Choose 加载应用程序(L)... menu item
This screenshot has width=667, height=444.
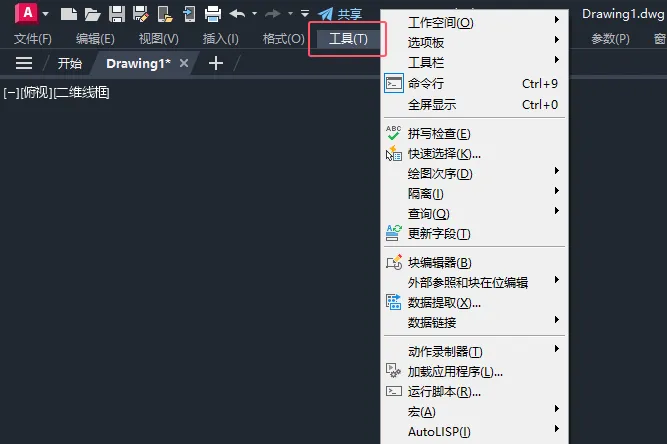(x=474, y=372)
